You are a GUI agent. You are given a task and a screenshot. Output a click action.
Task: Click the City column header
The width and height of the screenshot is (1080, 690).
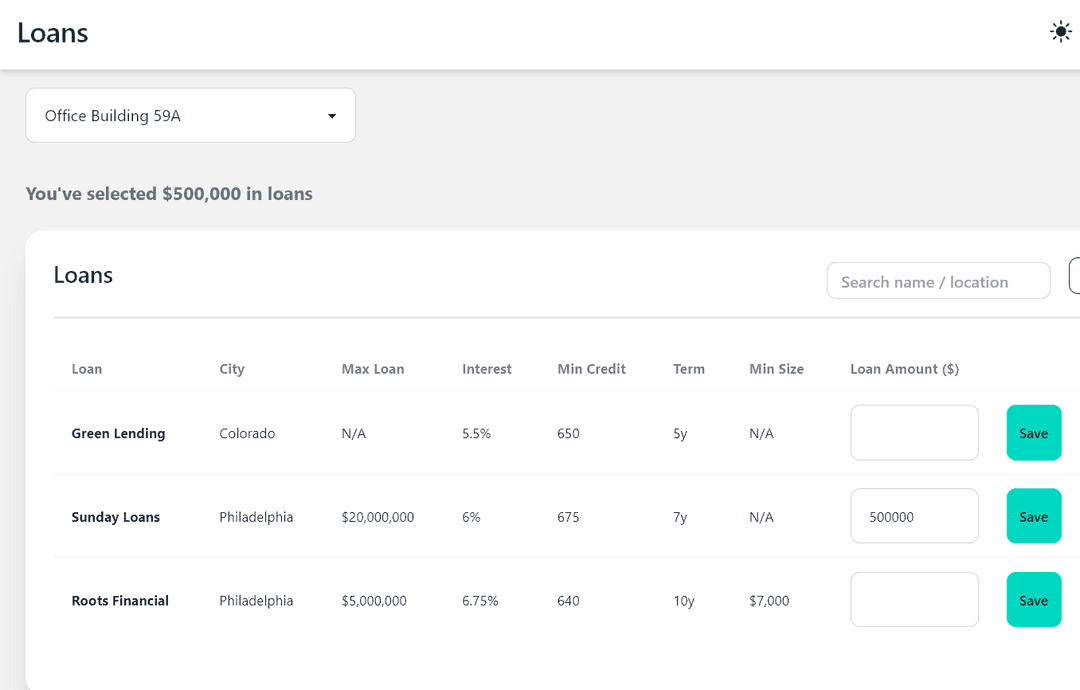pos(232,369)
